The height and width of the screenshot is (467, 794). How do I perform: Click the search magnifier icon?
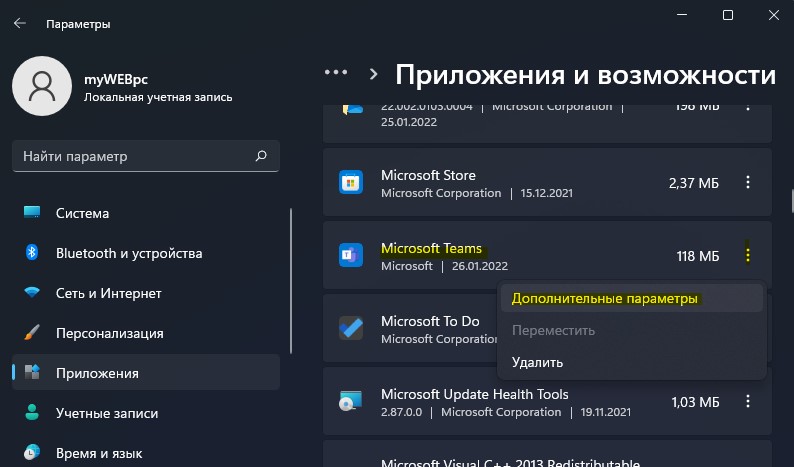[x=261, y=156]
